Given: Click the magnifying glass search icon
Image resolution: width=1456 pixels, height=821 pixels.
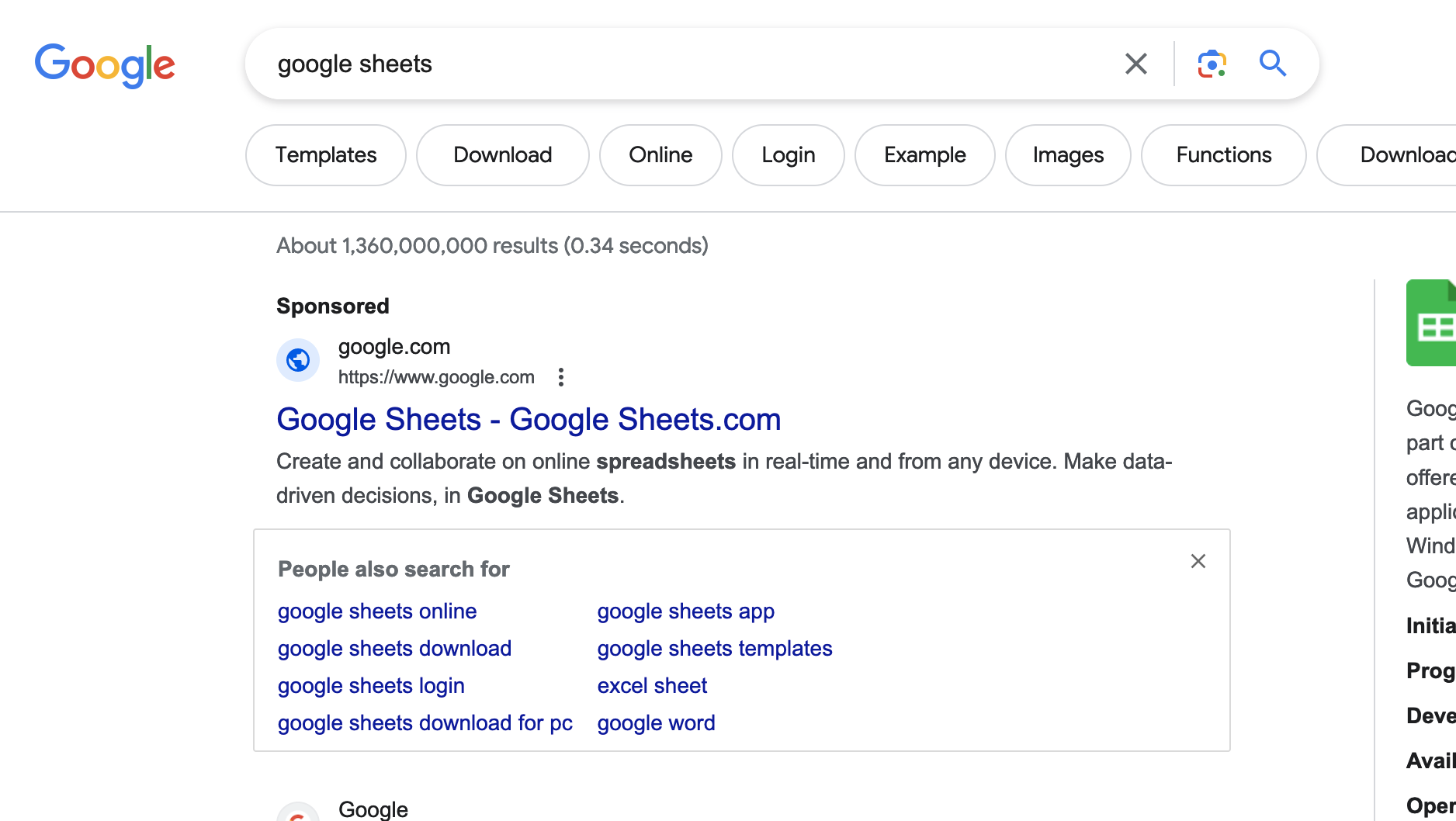Looking at the screenshot, I should (x=1273, y=63).
